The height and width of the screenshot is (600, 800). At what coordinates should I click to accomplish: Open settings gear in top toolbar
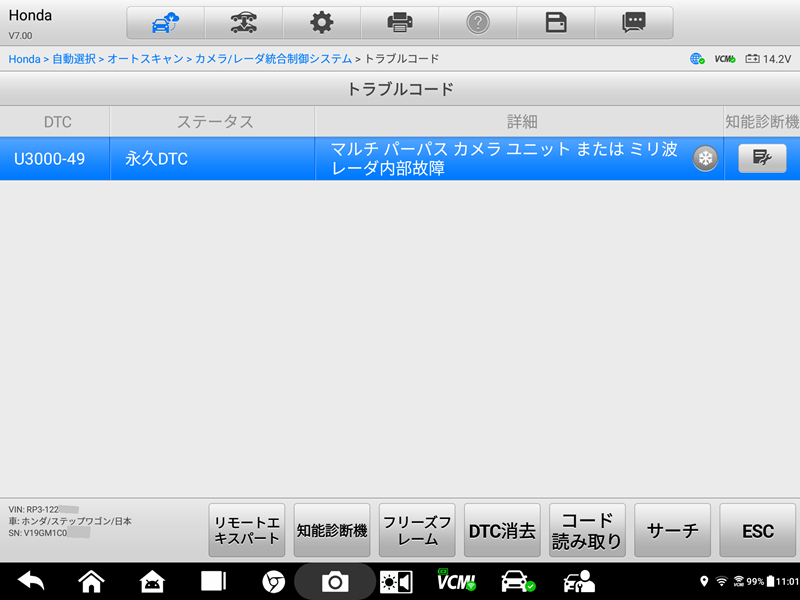pos(321,23)
